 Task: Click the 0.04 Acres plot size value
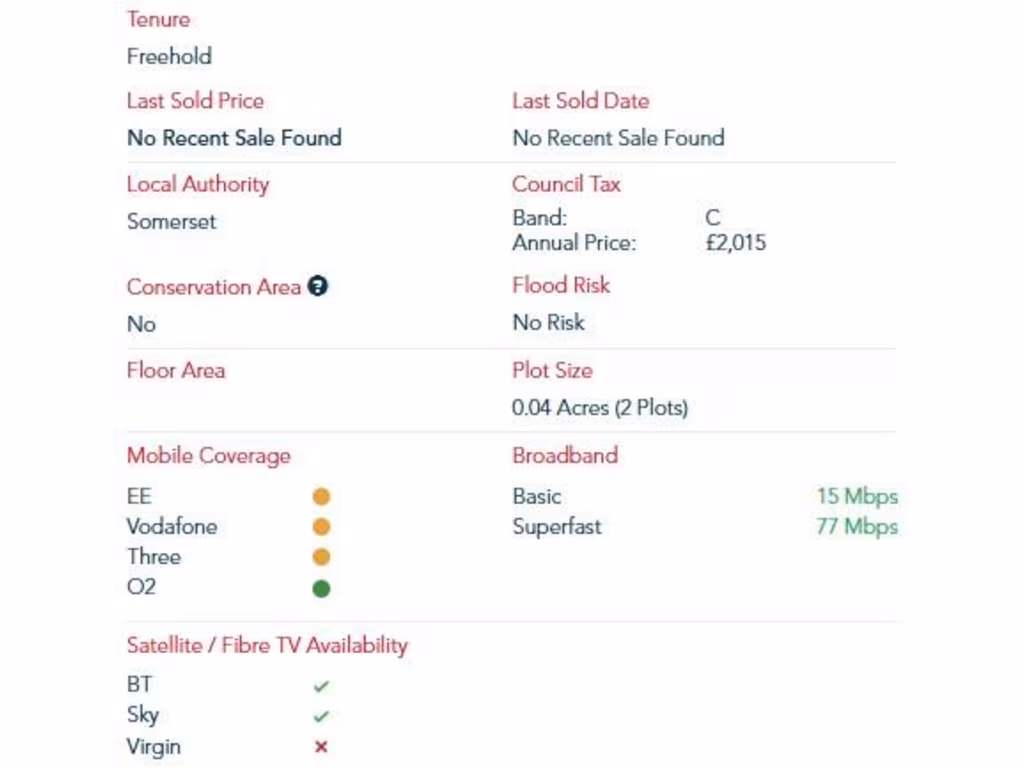(600, 408)
